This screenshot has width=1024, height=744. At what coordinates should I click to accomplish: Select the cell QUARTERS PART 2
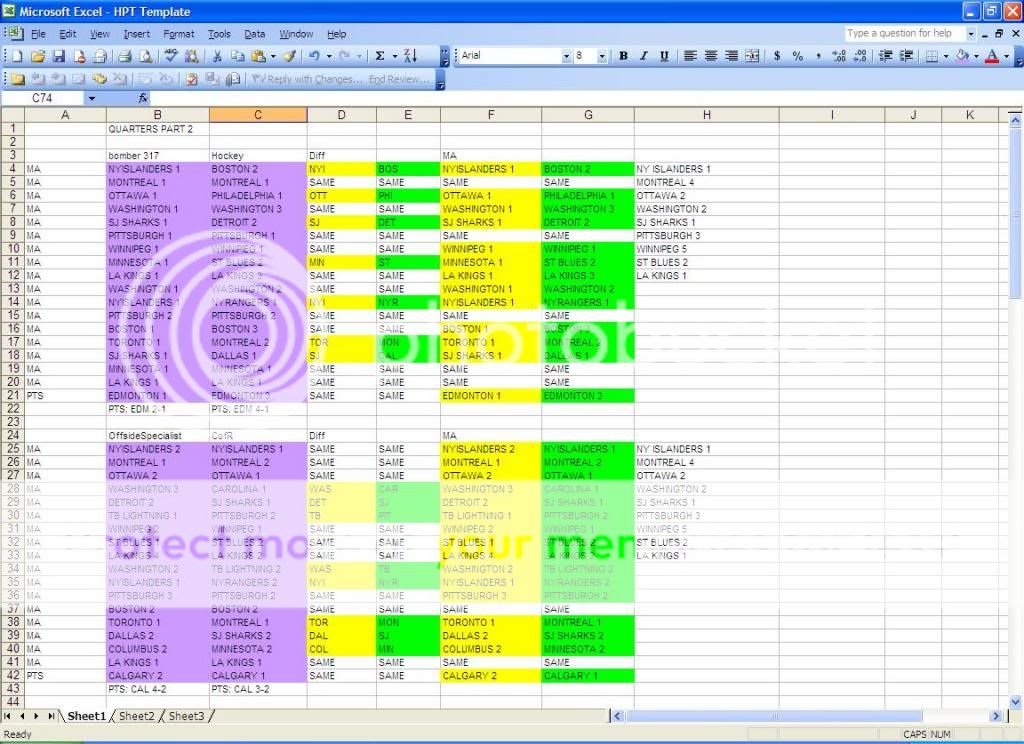click(x=157, y=129)
